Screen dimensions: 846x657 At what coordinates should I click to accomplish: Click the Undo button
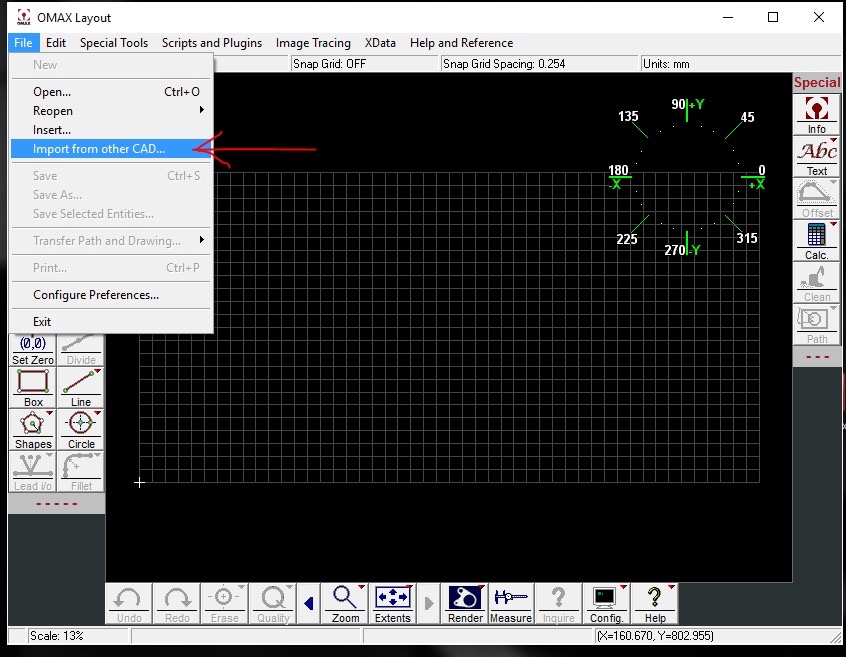click(x=129, y=604)
